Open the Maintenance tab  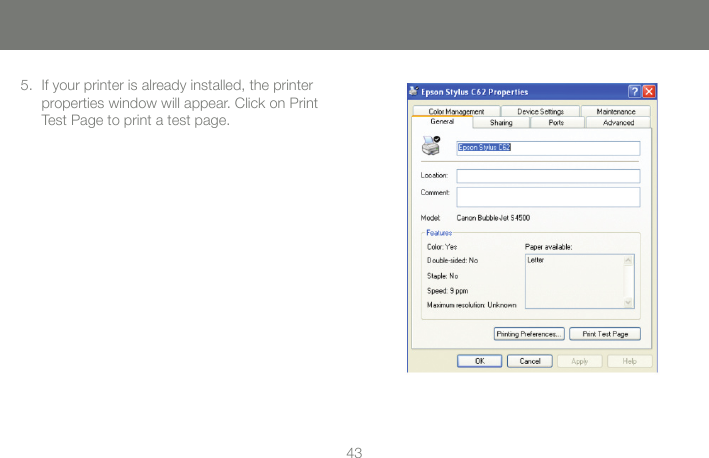[x=616, y=111]
